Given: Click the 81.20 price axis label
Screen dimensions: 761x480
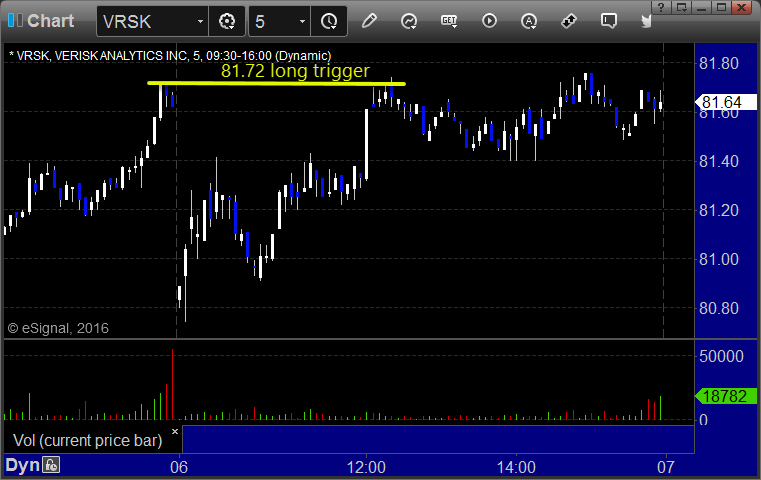Looking at the screenshot, I should tap(718, 210).
